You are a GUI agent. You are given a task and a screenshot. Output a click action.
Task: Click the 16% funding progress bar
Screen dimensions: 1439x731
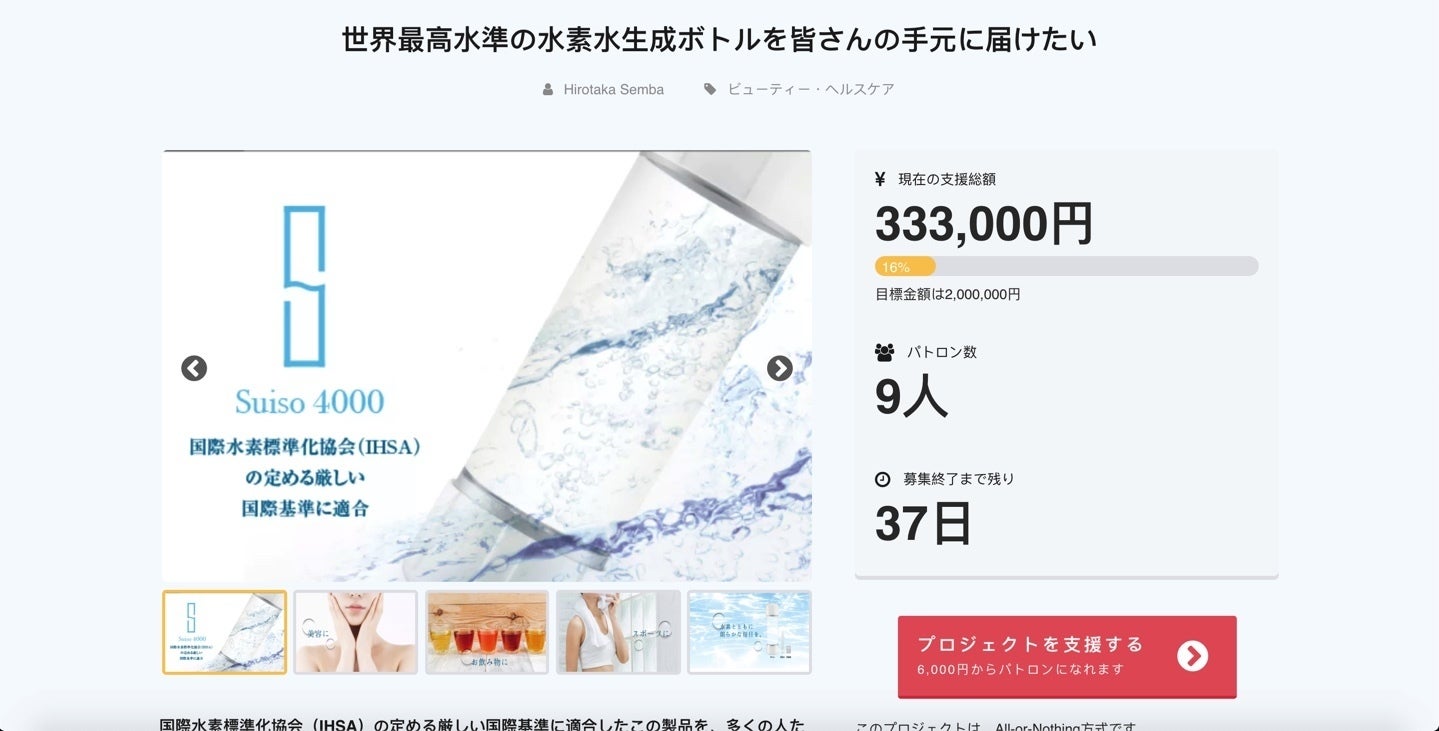coord(1066,266)
